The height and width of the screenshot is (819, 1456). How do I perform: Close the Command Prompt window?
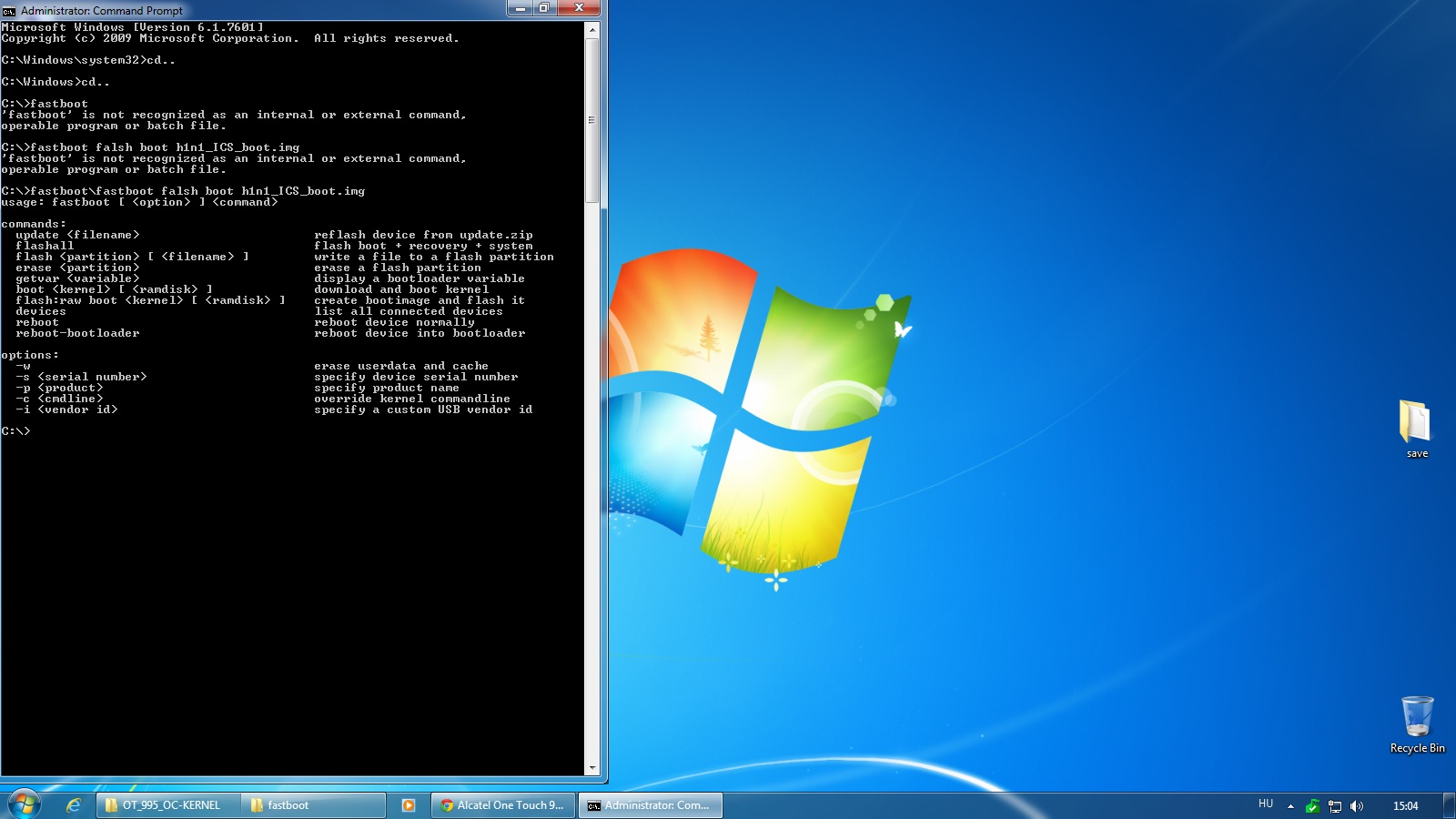tap(579, 8)
